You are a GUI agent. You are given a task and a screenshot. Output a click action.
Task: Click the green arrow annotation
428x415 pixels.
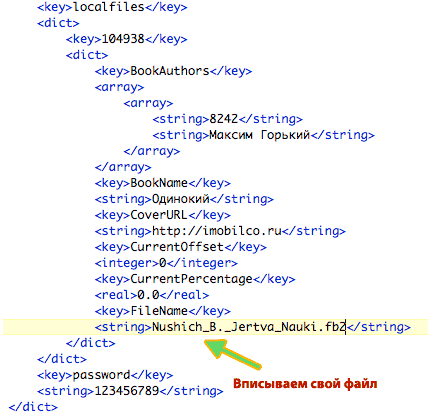232,354
